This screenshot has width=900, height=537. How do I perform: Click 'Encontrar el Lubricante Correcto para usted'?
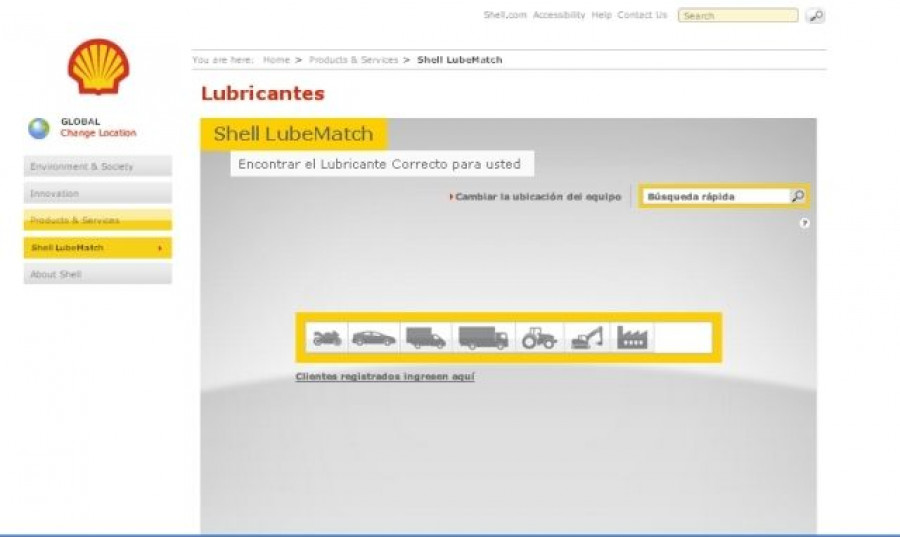pos(379,164)
